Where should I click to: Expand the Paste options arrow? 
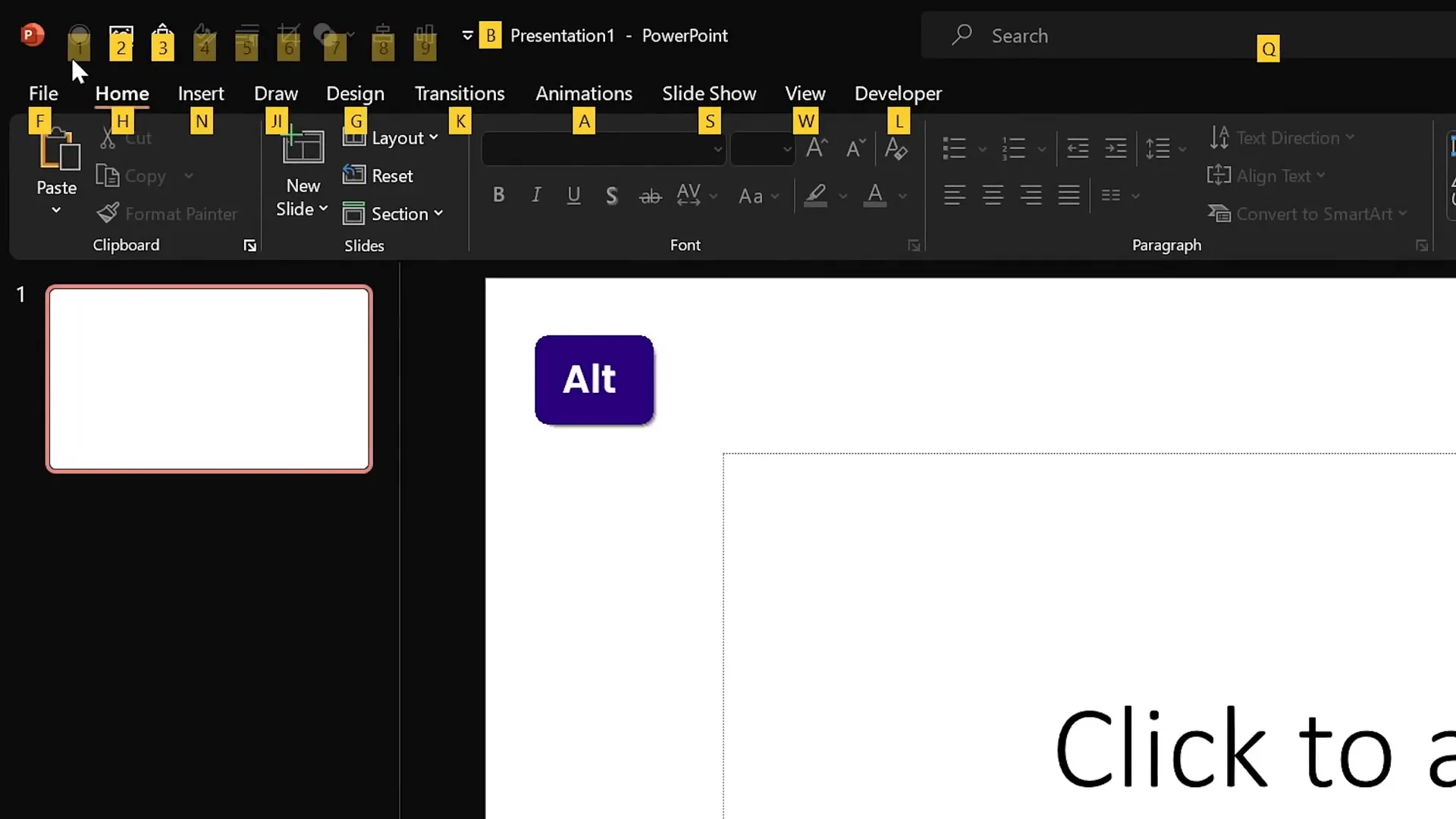click(56, 210)
